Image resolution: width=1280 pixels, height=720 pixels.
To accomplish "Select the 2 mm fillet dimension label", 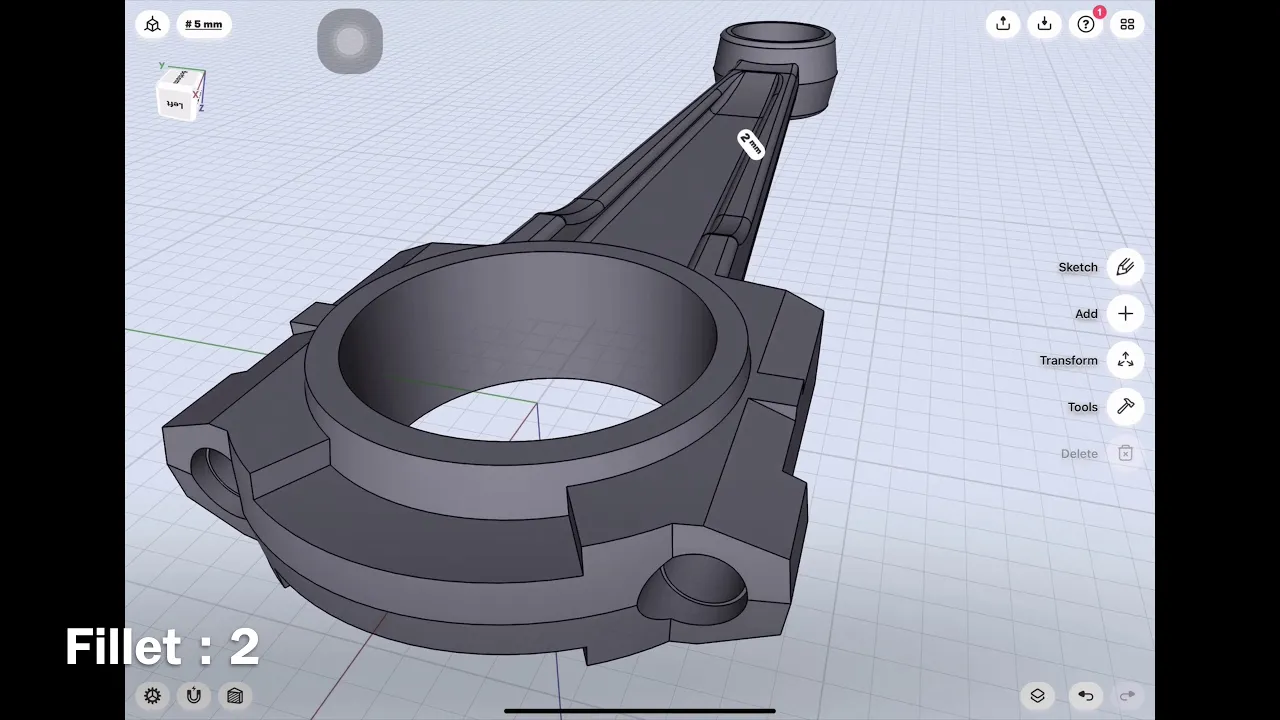I will coord(750,144).
